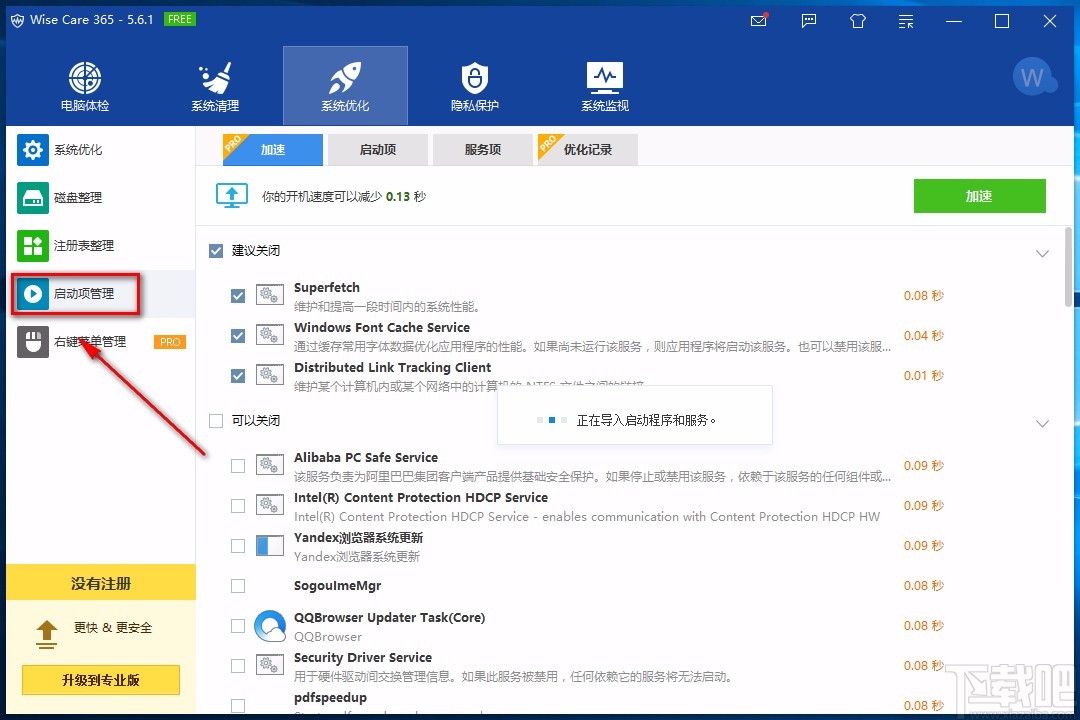
Task: Select 注册表整理 registry defrag in sidebar
Action: click(x=101, y=246)
